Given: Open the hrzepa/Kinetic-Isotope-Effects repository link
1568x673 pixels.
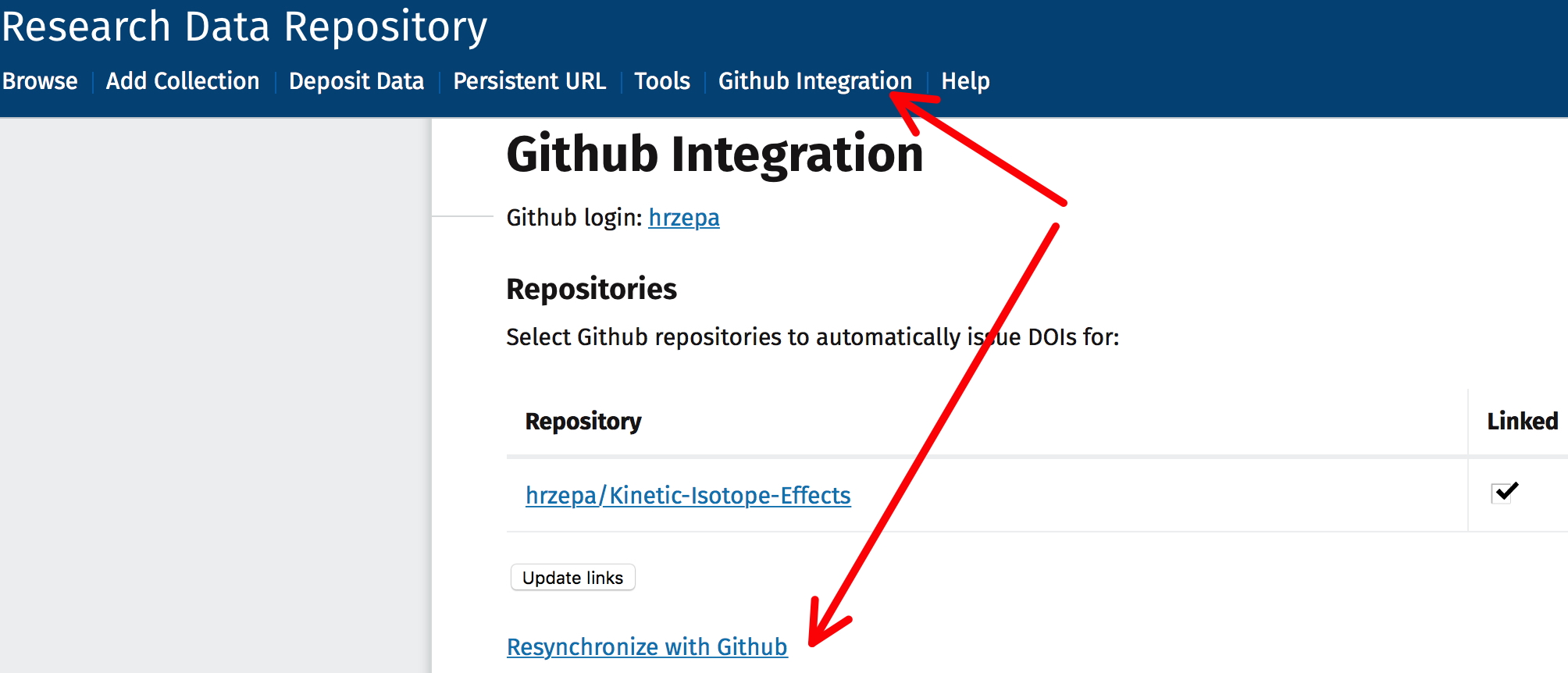Looking at the screenshot, I should pyautogui.click(x=688, y=496).
